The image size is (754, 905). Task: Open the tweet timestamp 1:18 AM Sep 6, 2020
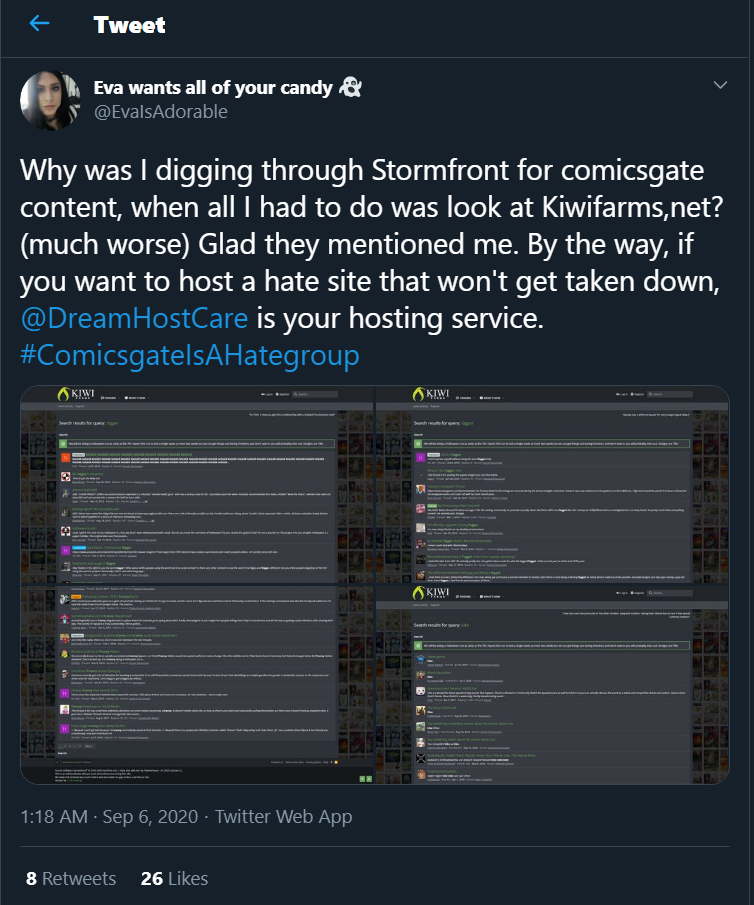[109, 817]
